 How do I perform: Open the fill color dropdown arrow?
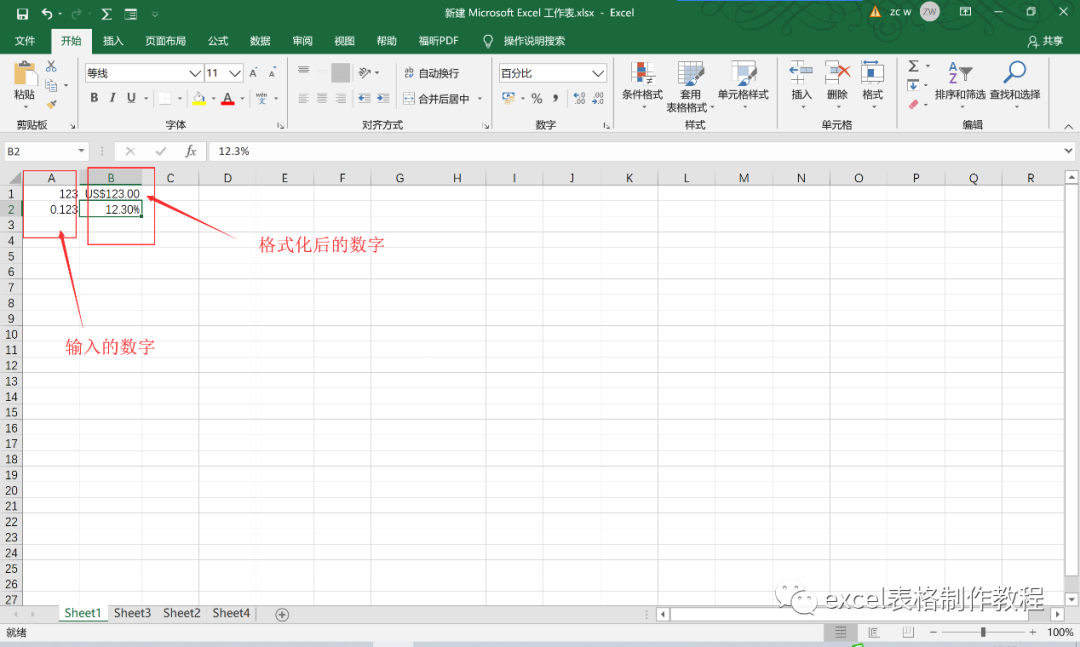pyautogui.click(x=214, y=99)
